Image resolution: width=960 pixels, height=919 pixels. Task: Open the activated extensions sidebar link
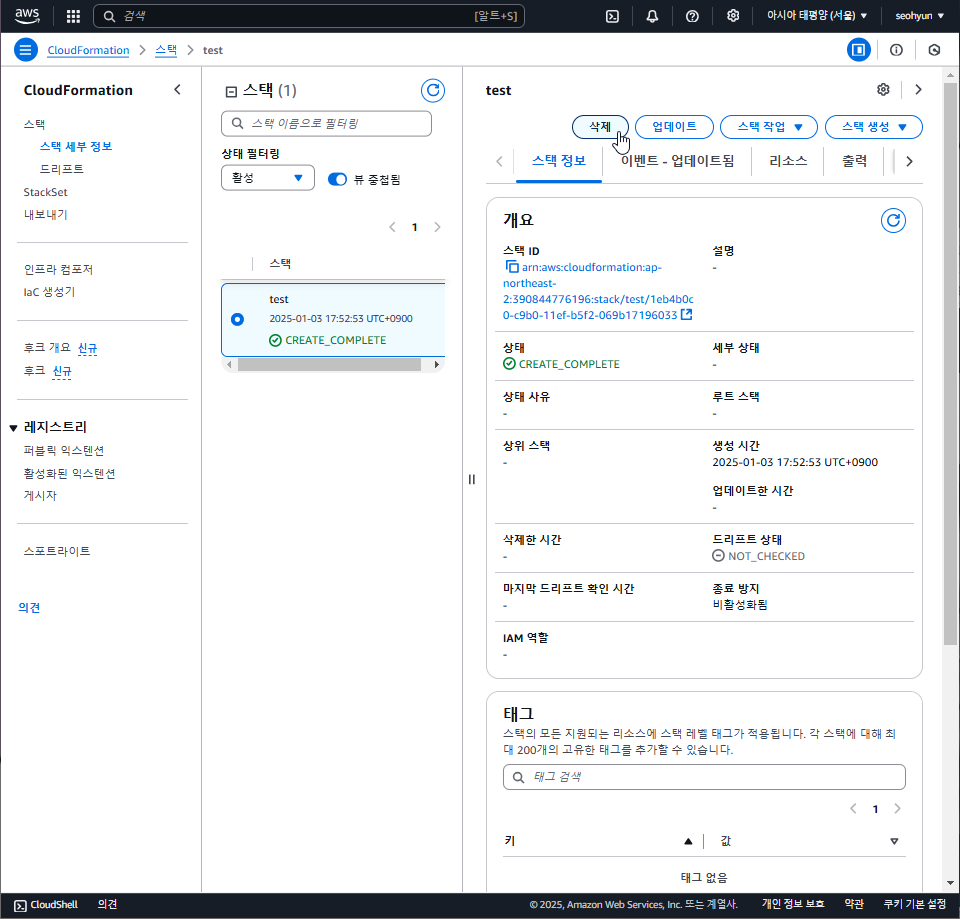coord(69,474)
